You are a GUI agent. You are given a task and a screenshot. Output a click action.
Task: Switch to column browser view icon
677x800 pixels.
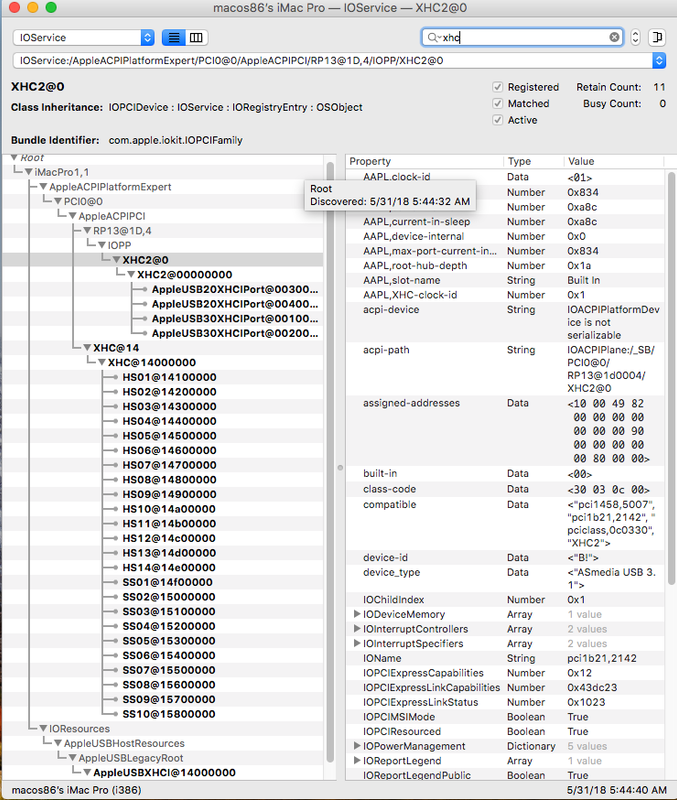pos(196,37)
